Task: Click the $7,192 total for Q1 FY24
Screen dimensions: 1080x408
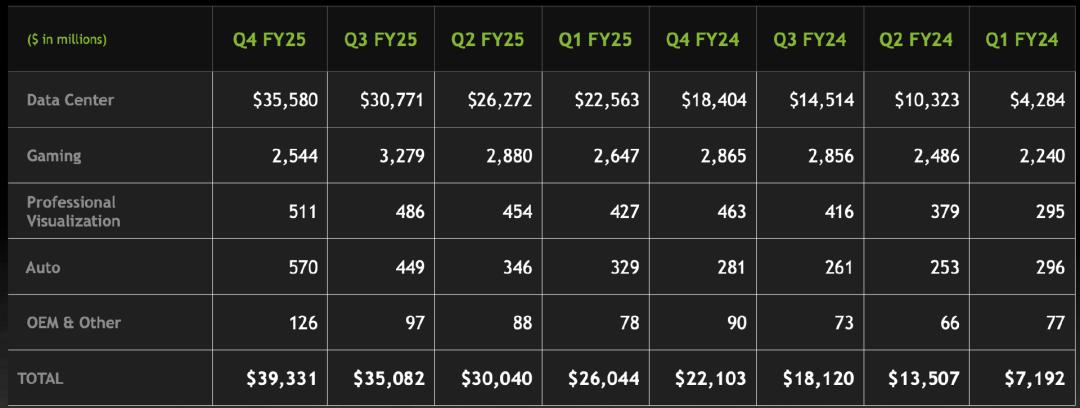Action: tap(1033, 379)
